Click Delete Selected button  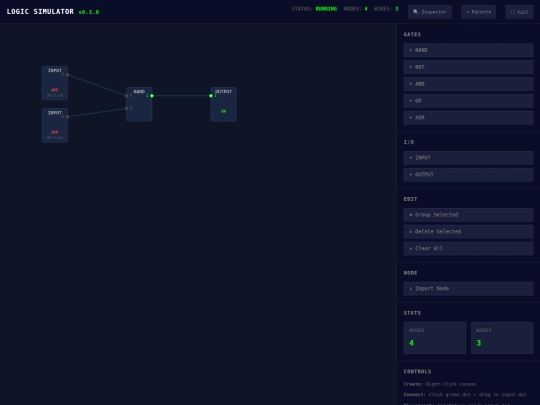[468, 232]
